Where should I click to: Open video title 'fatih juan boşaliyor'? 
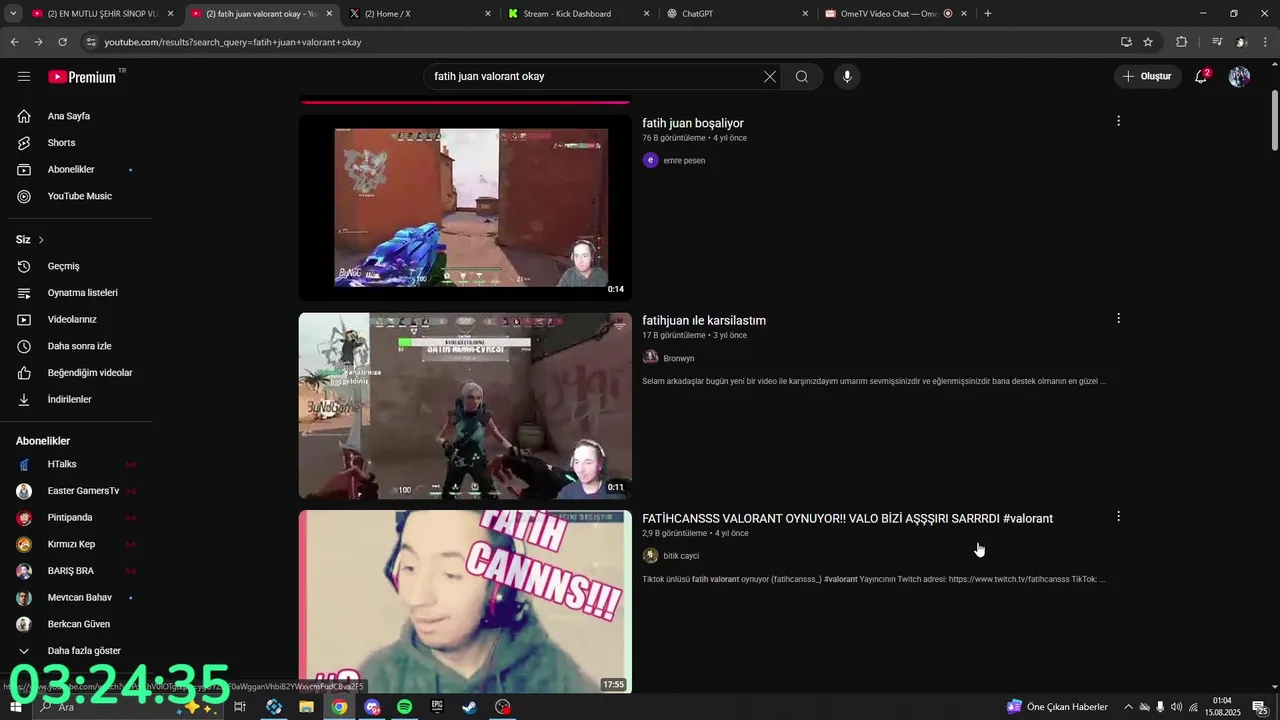point(693,123)
